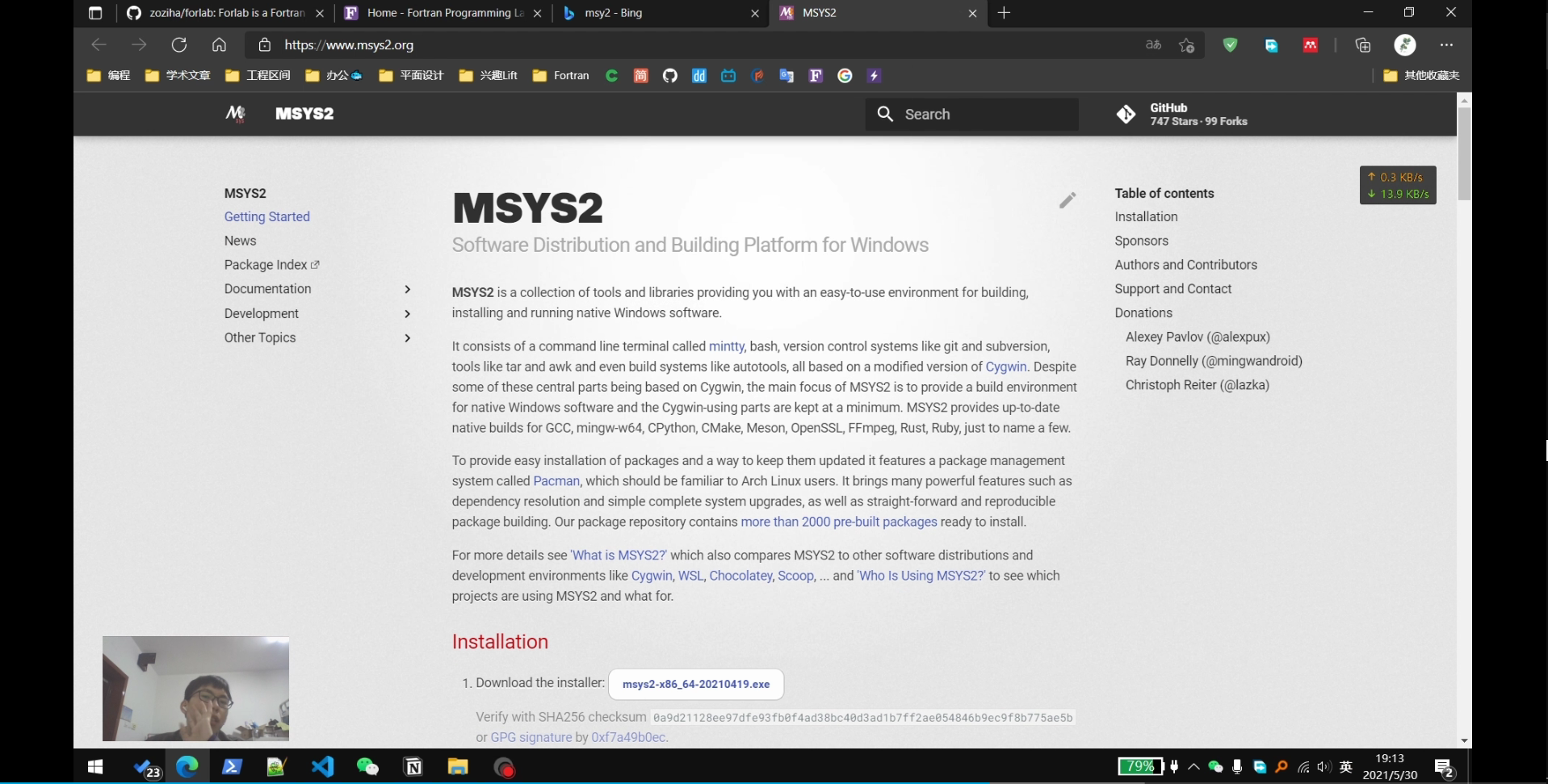The width and height of the screenshot is (1548, 784).
Task: Add this page to favorites star icon
Action: pos(1186,45)
